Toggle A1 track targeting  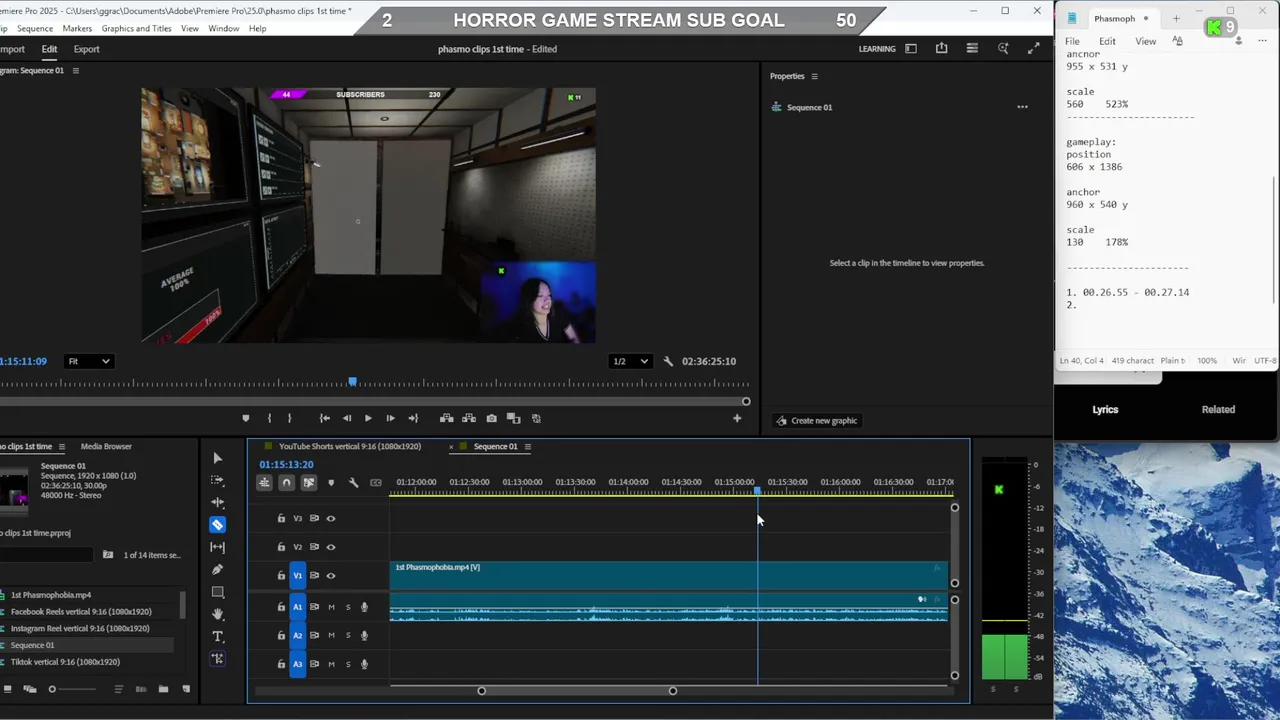297,607
